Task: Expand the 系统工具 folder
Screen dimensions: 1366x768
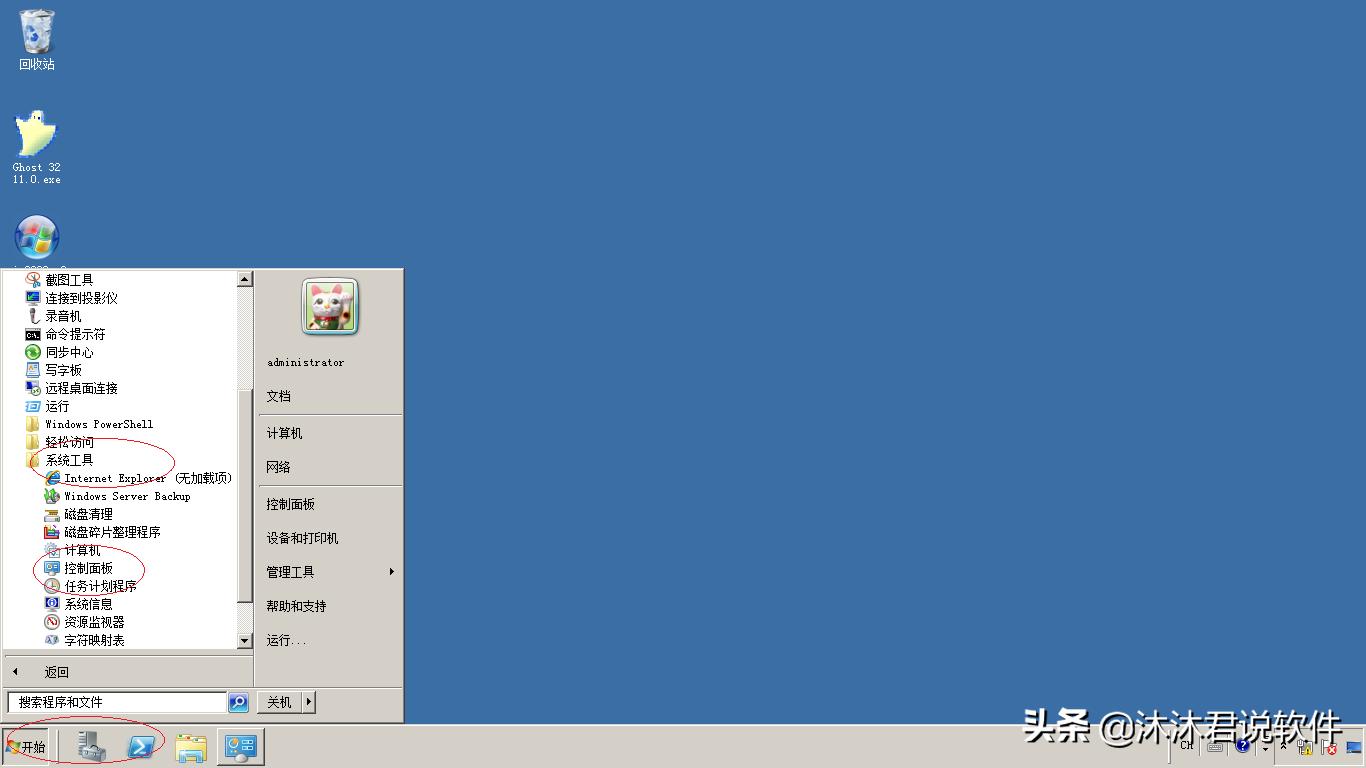Action: (67, 459)
